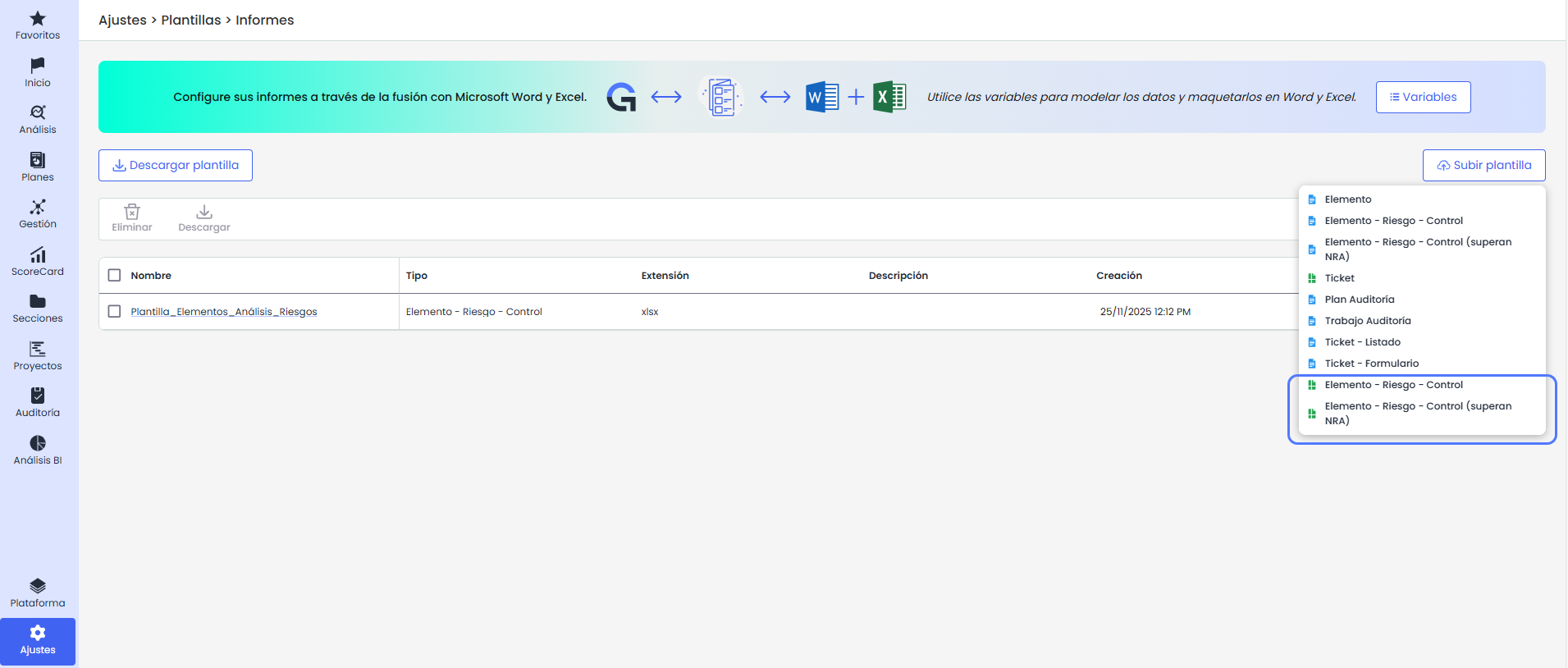
Task: Open the Plantilla_Elementos_Análisis_Riesgos template link
Action: pyautogui.click(x=223, y=312)
